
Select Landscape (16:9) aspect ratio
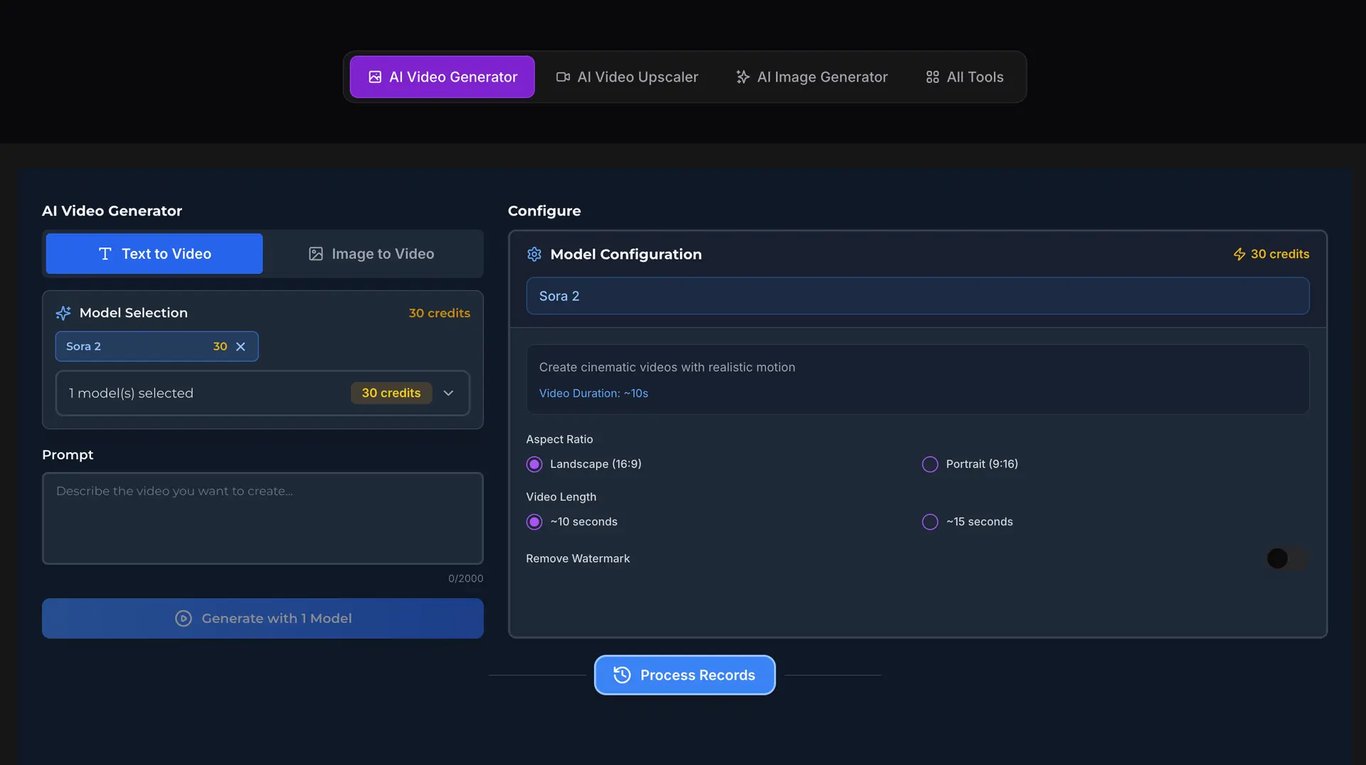[534, 464]
